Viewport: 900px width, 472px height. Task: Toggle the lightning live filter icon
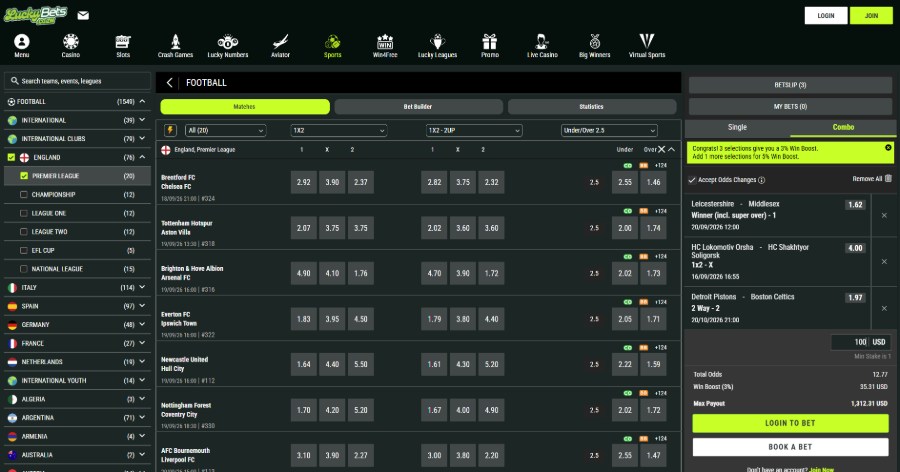pyautogui.click(x=170, y=130)
